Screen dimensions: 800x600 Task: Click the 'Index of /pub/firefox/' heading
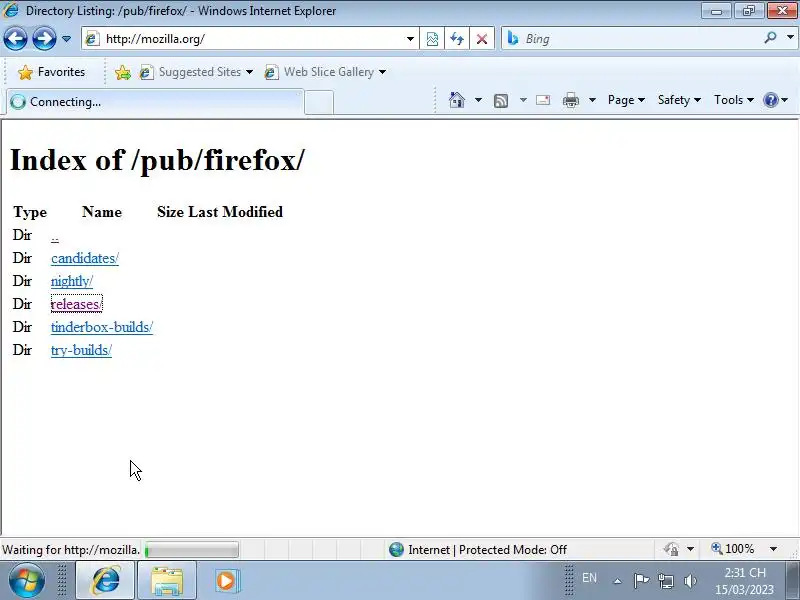pos(158,160)
